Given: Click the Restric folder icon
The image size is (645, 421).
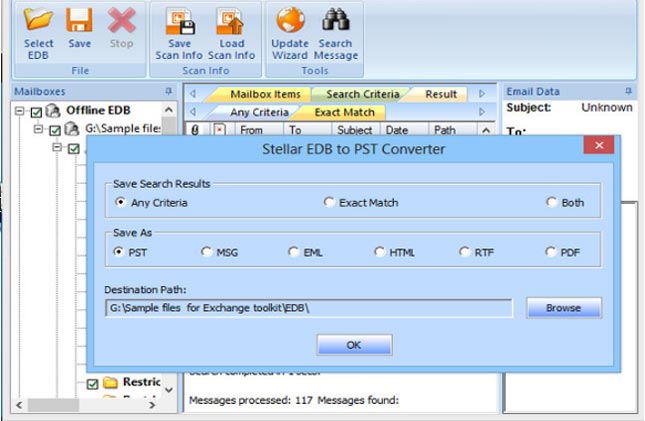Looking at the screenshot, I should click(110, 382).
